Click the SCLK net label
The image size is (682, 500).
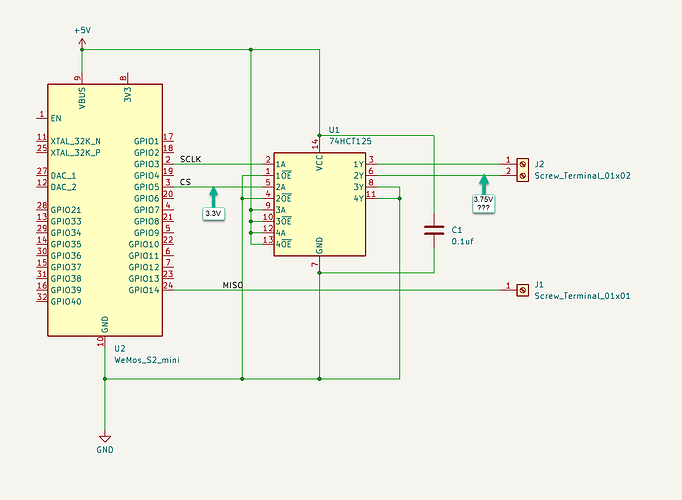click(x=191, y=159)
